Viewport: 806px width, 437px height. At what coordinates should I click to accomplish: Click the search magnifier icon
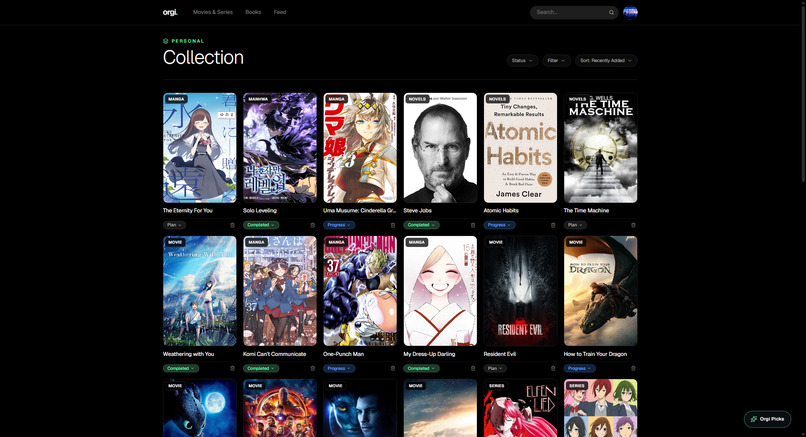[611, 12]
